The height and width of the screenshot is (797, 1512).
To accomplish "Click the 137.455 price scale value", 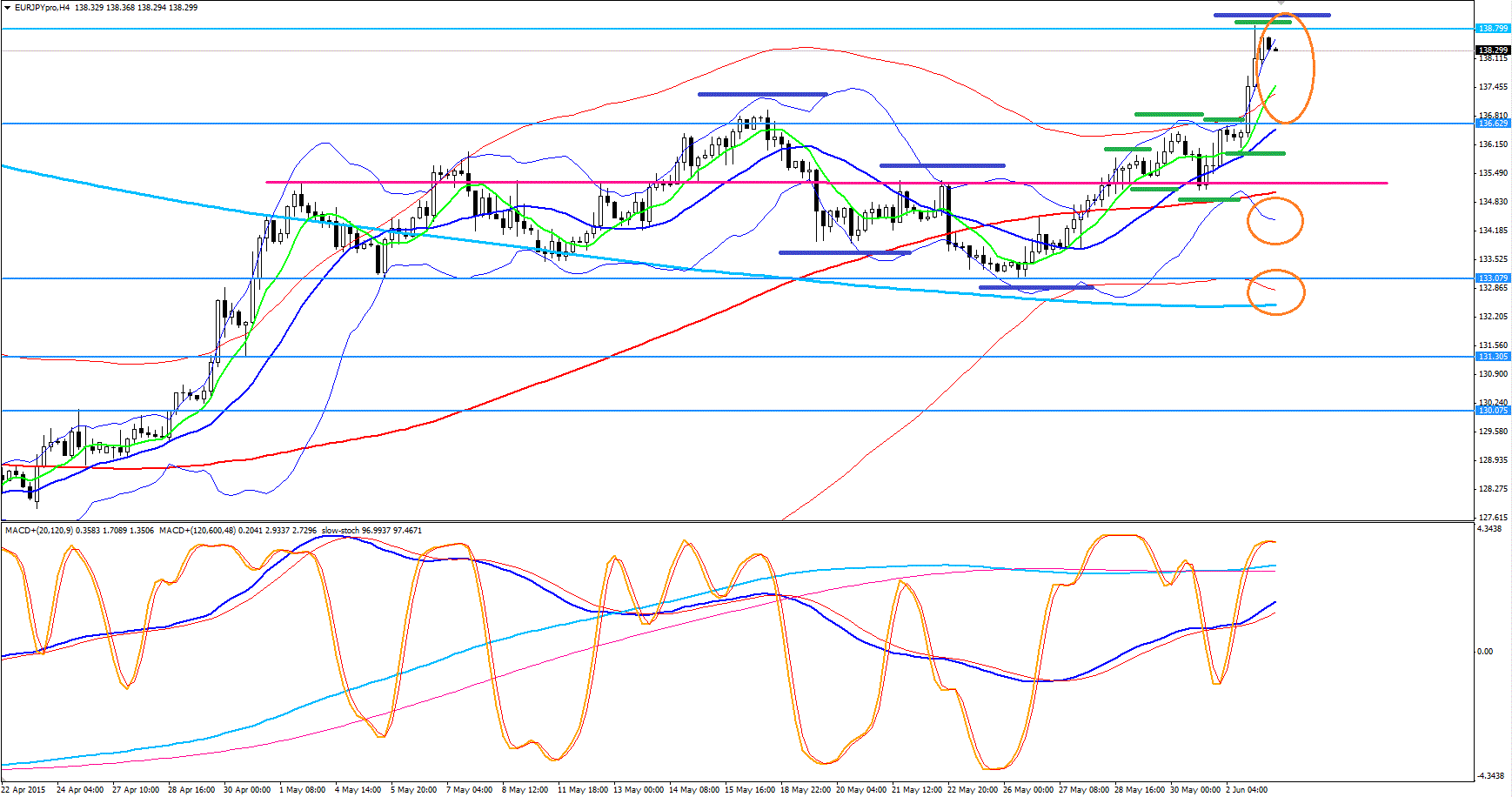I will (x=1493, y=87).
